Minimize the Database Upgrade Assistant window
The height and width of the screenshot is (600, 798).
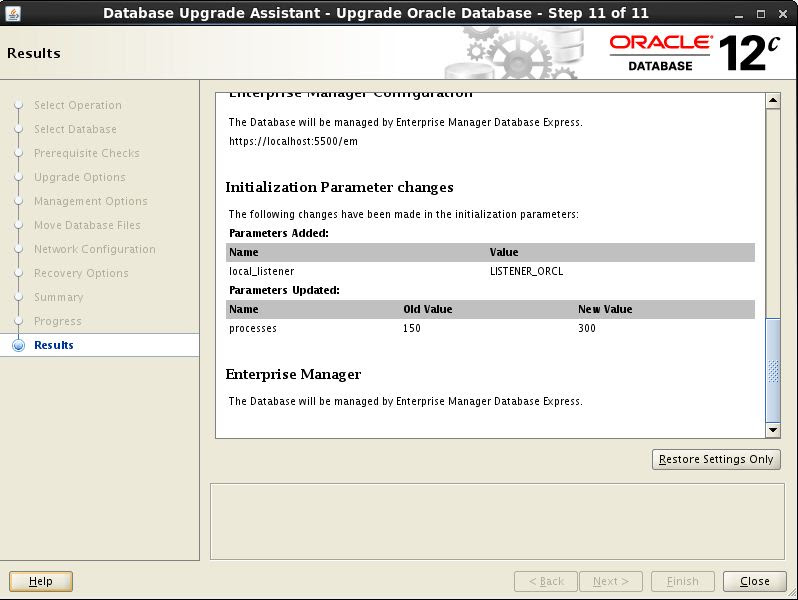tap(739, 14)
